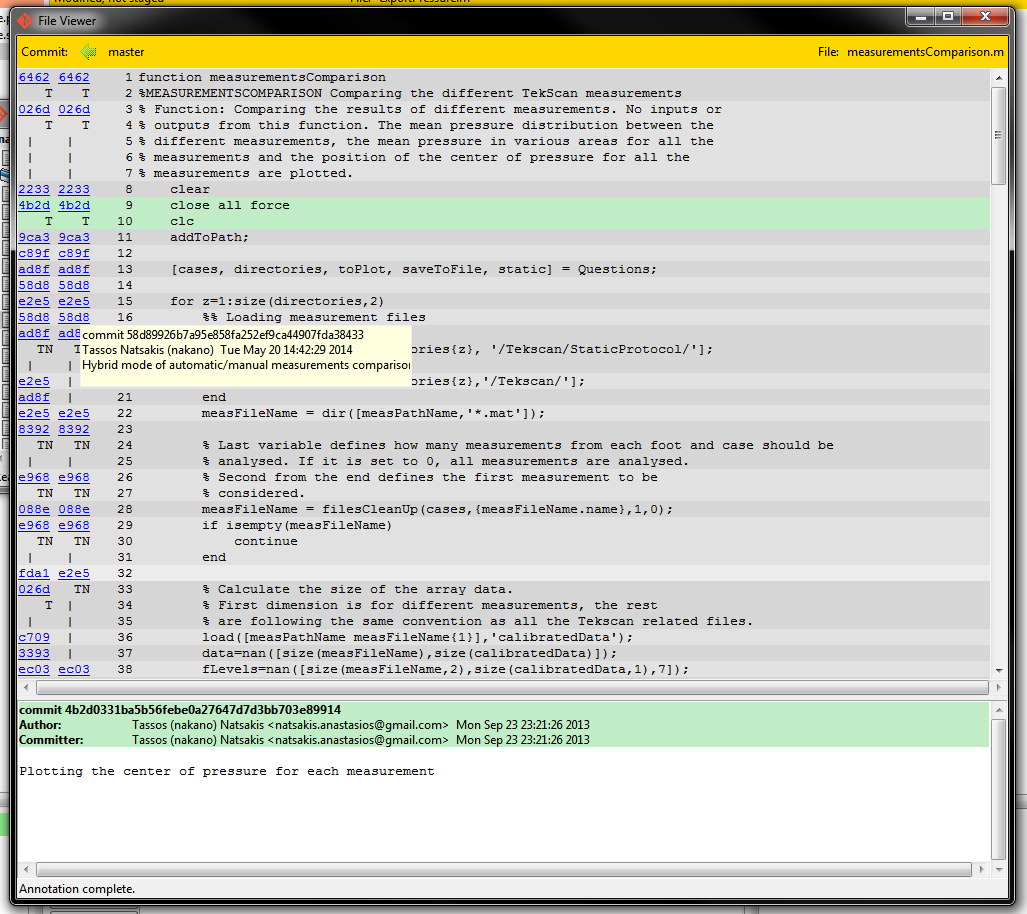Open second-column commit e2e5 on line 32
1027x914 pixels.
[x=74, y=573]
